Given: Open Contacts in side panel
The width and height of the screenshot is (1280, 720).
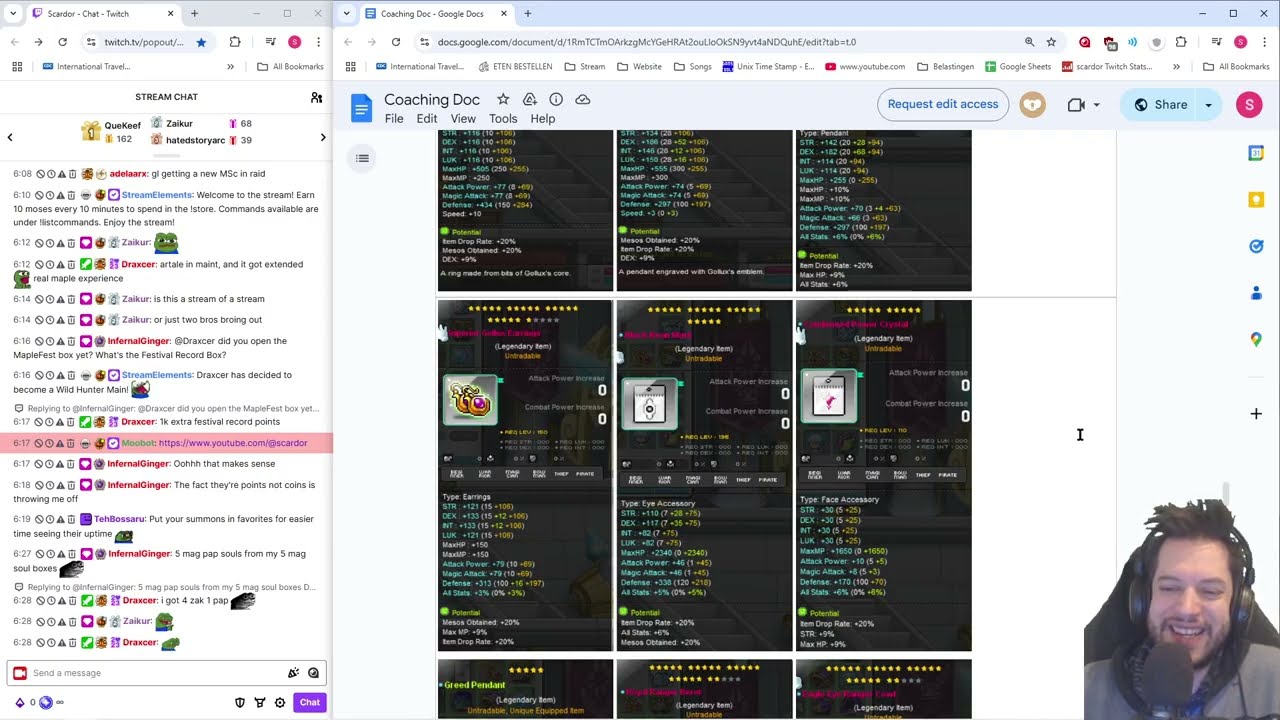Looking at the screenshot, I should pyautogui.click(x=1256, y=293).
